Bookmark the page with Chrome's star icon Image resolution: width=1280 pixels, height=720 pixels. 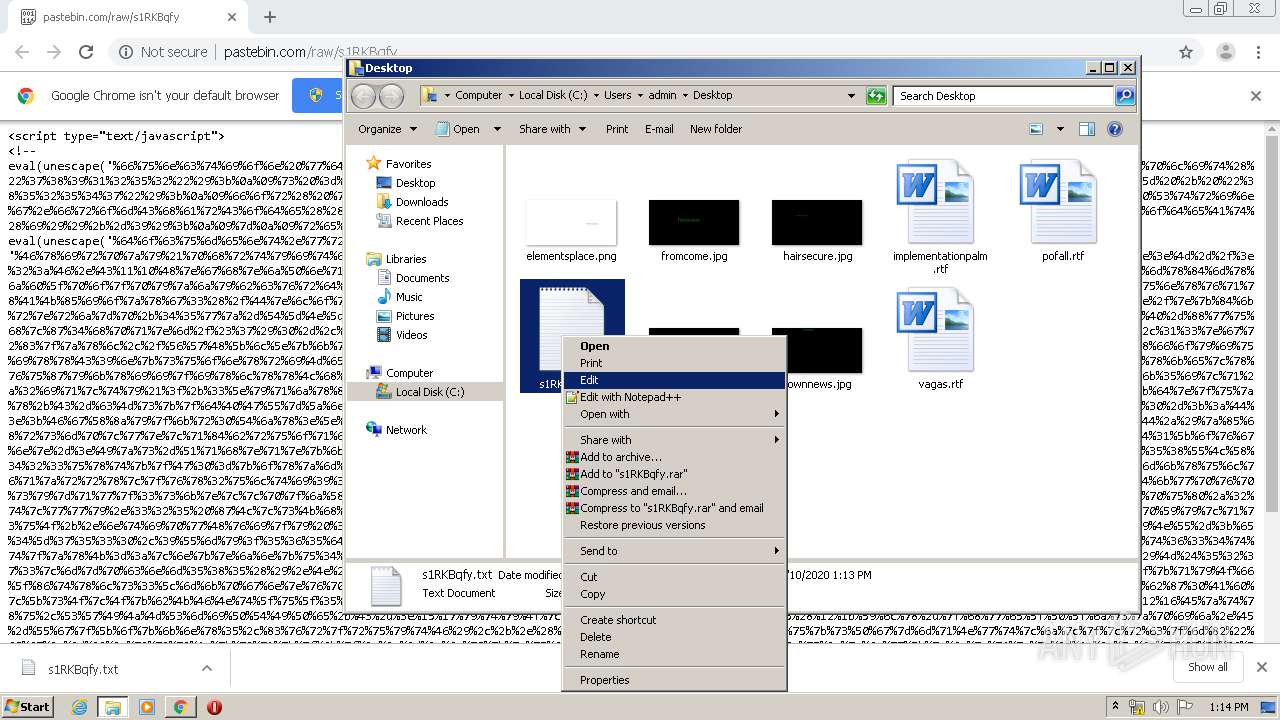click(x=1186, y=52)
